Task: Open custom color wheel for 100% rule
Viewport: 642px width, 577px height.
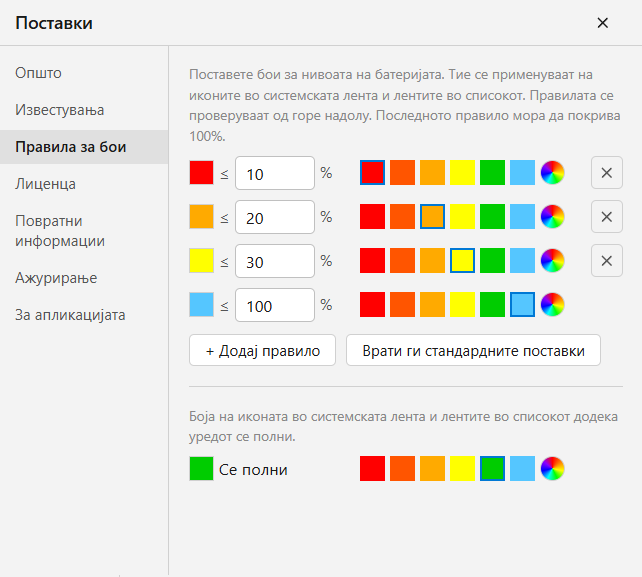Action: point(552,305)
